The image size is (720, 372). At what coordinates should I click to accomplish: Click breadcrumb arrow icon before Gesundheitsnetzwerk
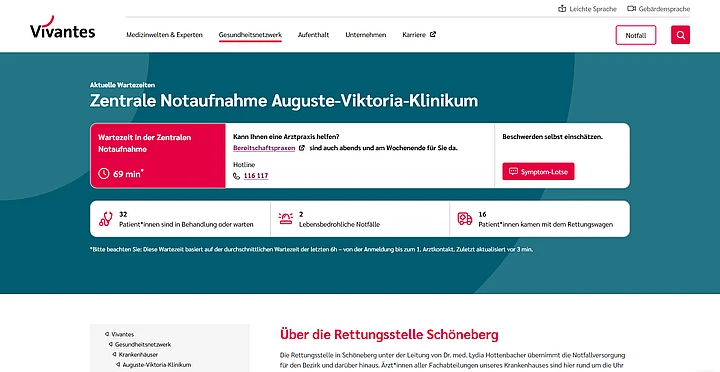click(x=111, y=344)
